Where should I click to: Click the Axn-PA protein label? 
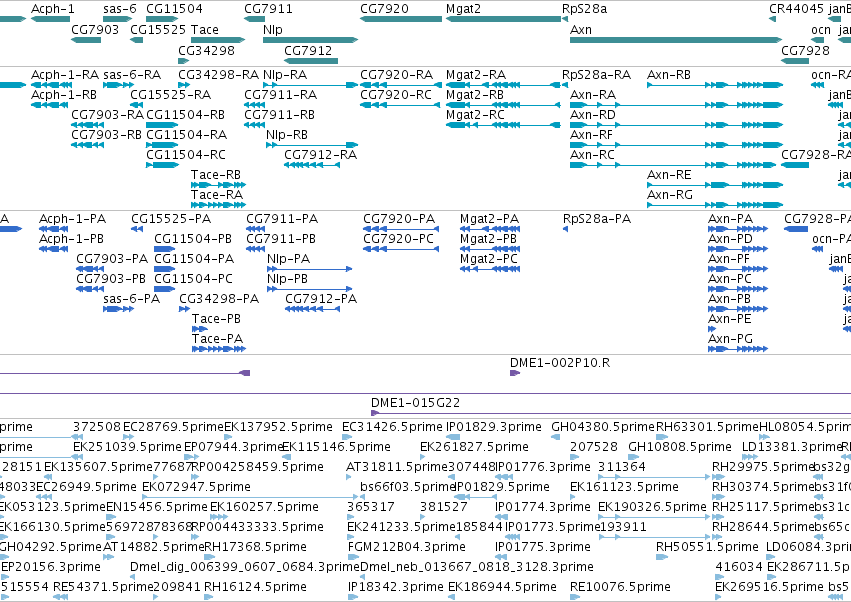coord(731,219)
